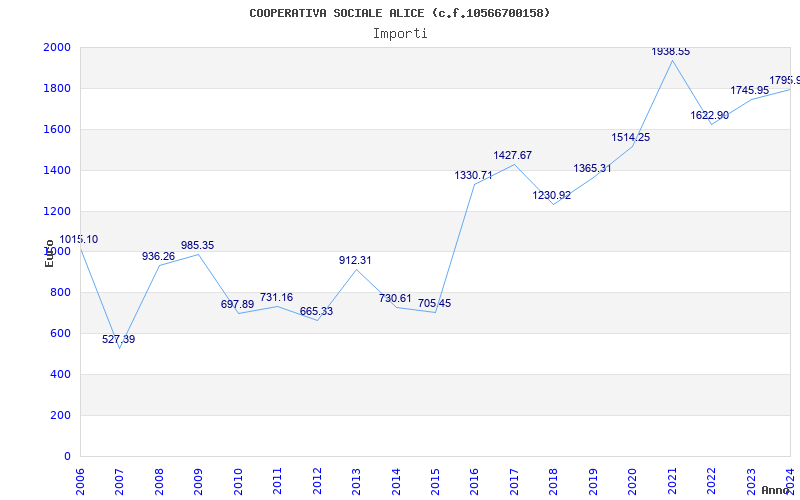Click y-axis value 200

60,415
